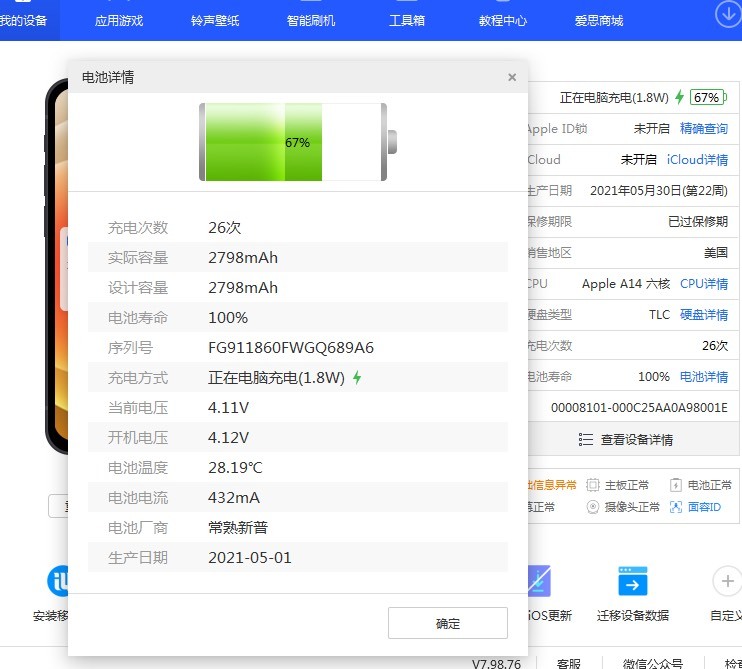Click the serial number FG911860FWGQ689A6
742x669 pixels.
click(291, 348)
